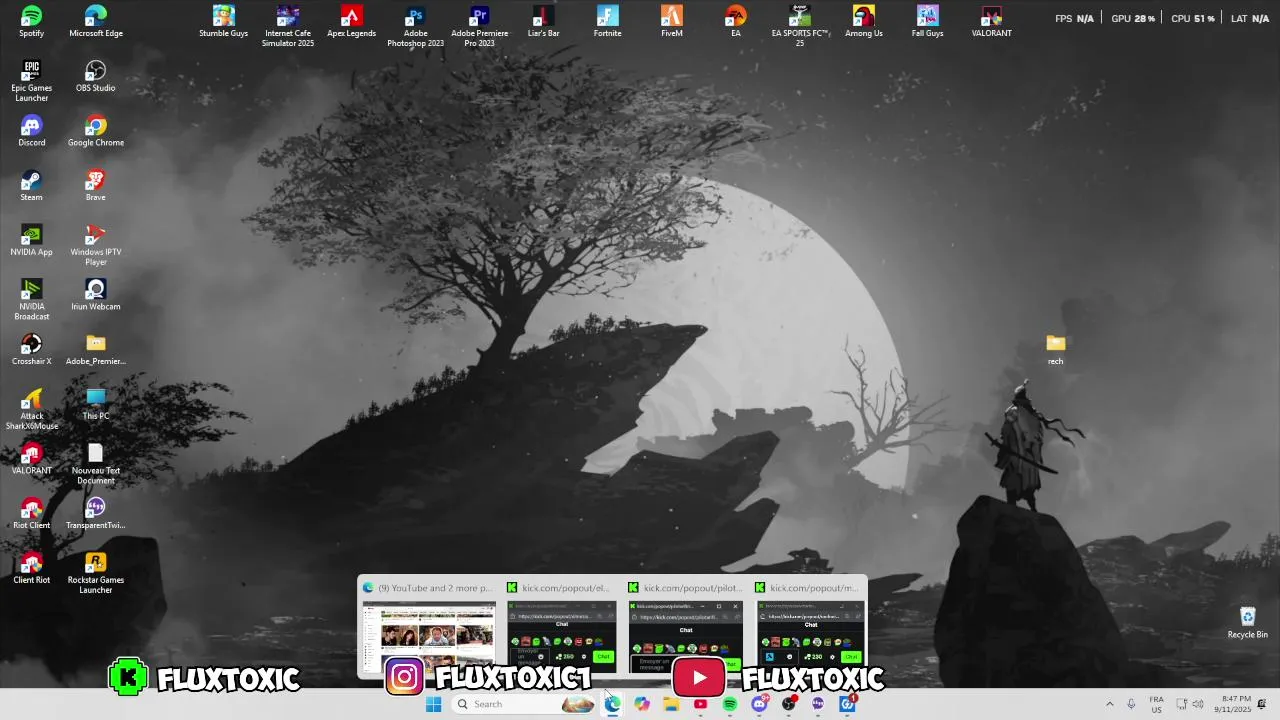
Task: Launch the Fortnite desktop shortcut
Action: [x=607, y=22]
